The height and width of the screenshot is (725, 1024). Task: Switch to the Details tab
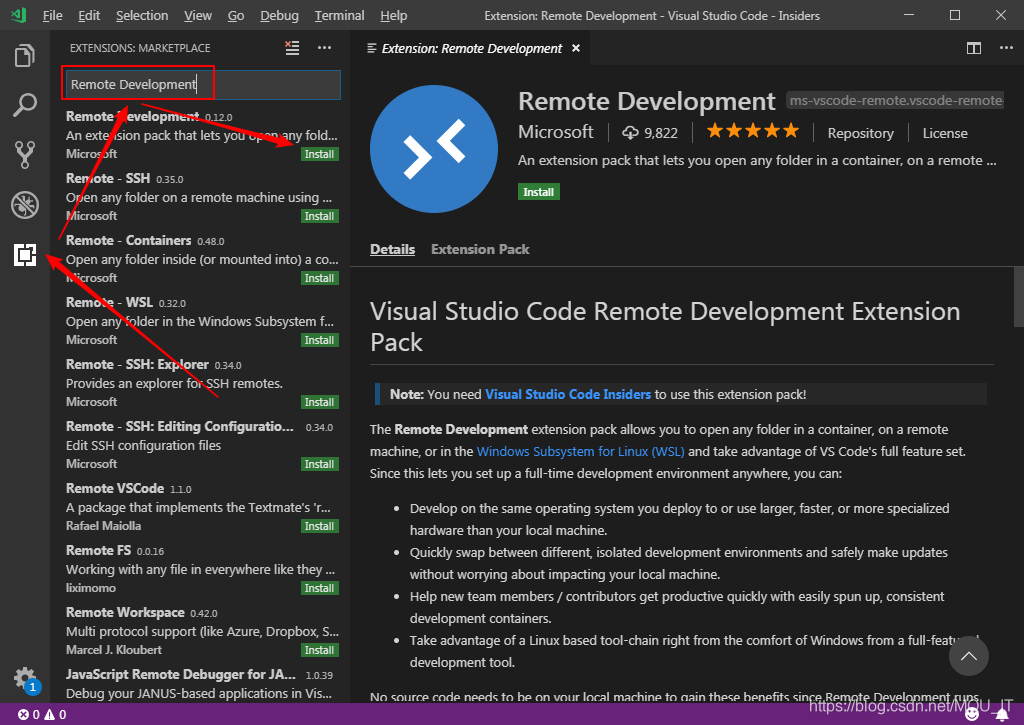point(392,250)
